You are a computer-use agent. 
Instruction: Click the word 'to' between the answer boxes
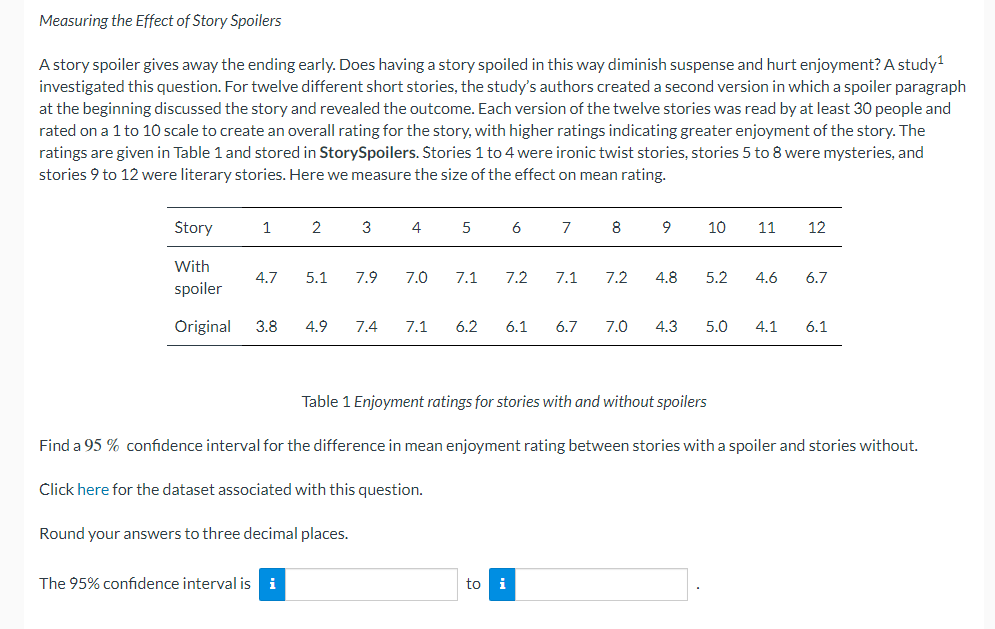pos(473,584)
